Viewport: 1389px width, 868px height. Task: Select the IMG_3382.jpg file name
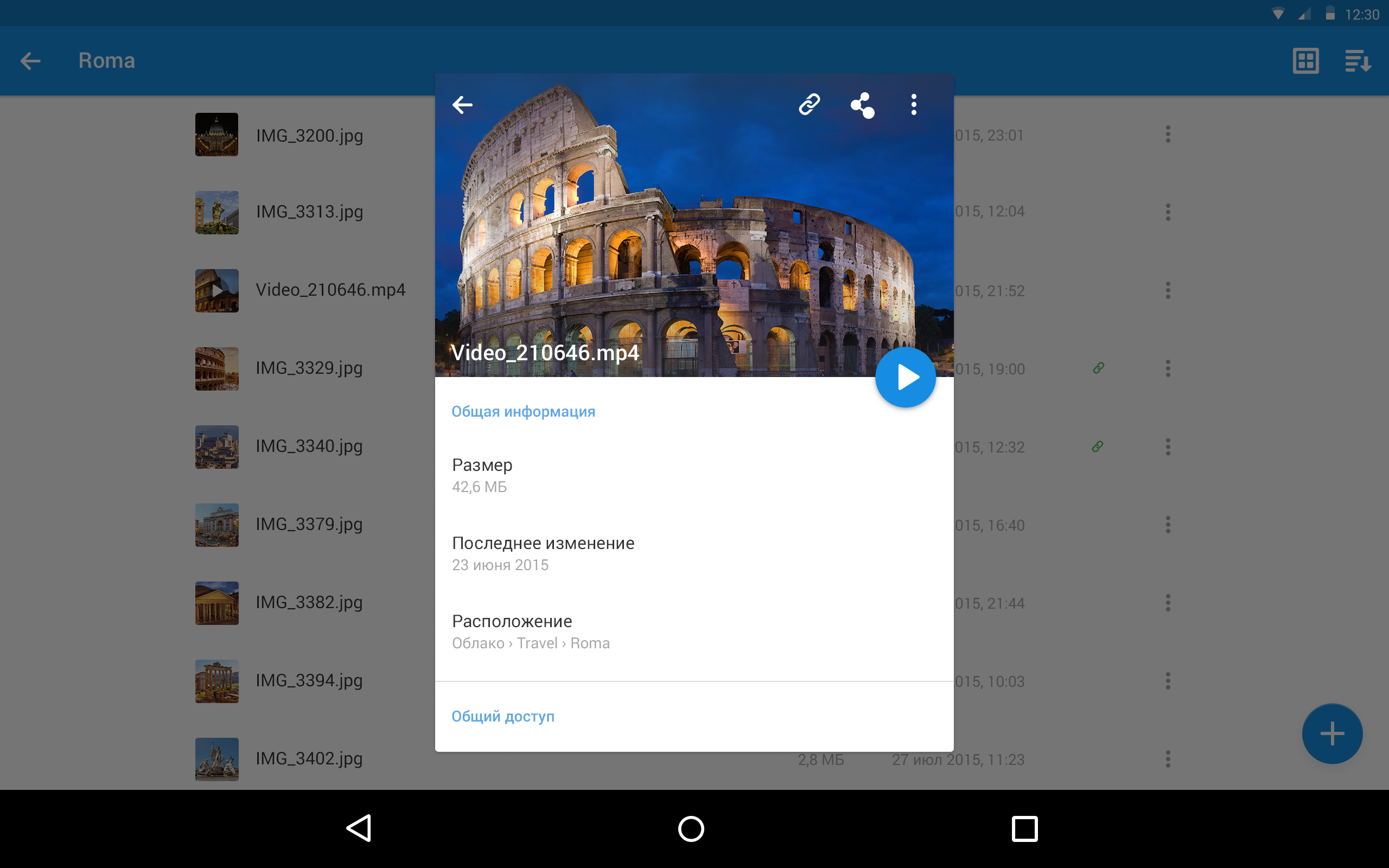(309, 602)
